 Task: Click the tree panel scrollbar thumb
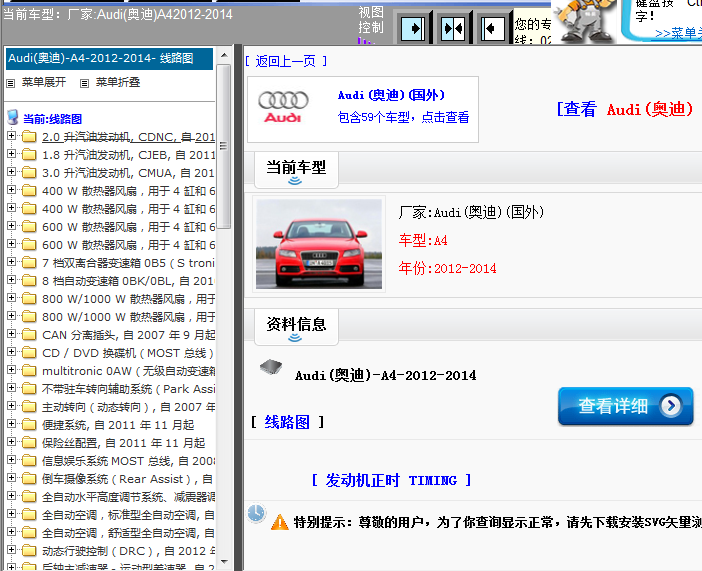(224, 146)
